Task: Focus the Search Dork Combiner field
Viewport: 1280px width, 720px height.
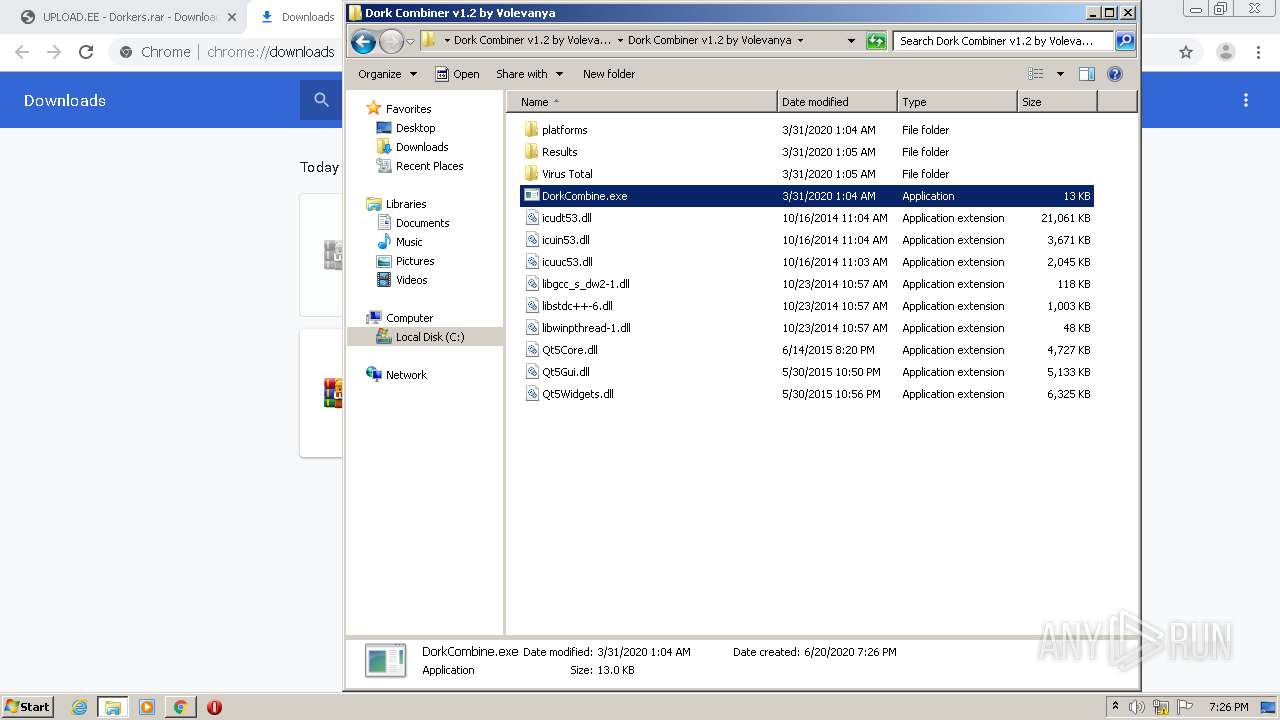Action: (1003, 41)
